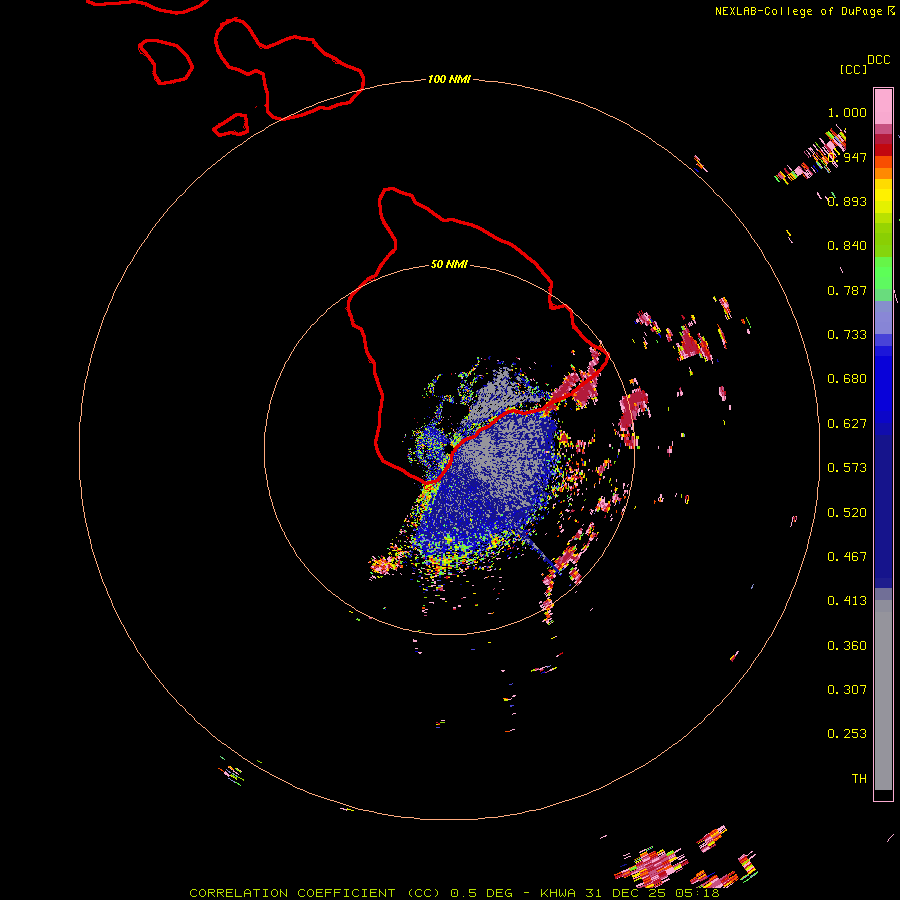Screen dimensions: 900x900
Task: Click the 50 NMI range ring label
Action: 449,264
